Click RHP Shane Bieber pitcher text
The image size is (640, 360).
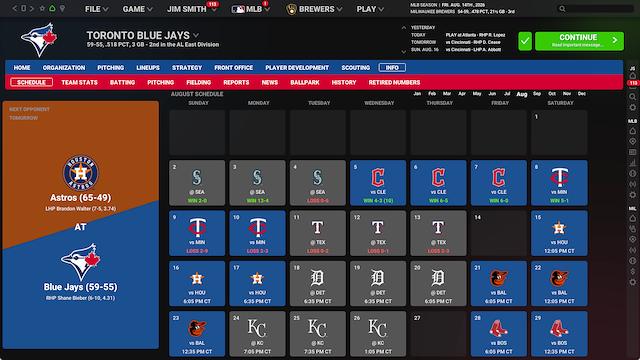point(80,298)
